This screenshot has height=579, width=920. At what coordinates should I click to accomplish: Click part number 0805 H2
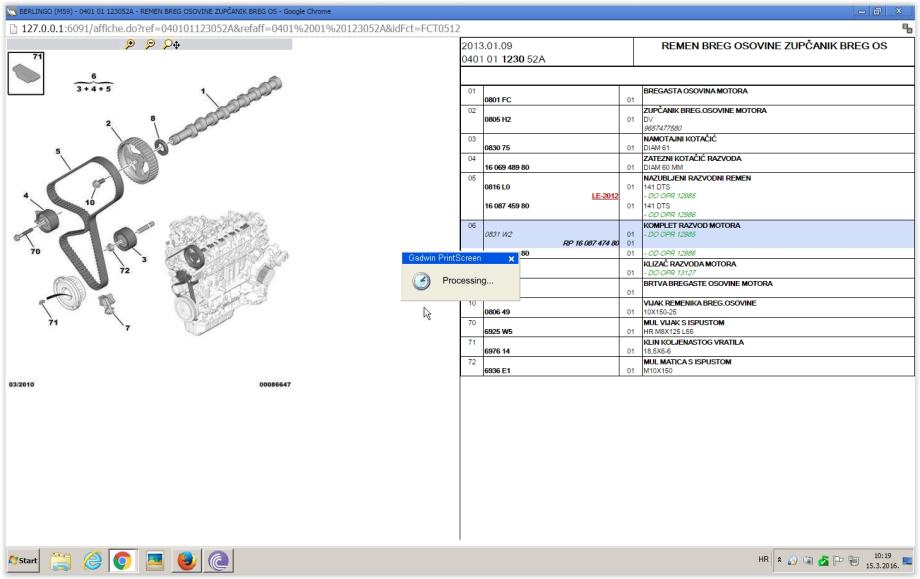(x=498, y=118)
